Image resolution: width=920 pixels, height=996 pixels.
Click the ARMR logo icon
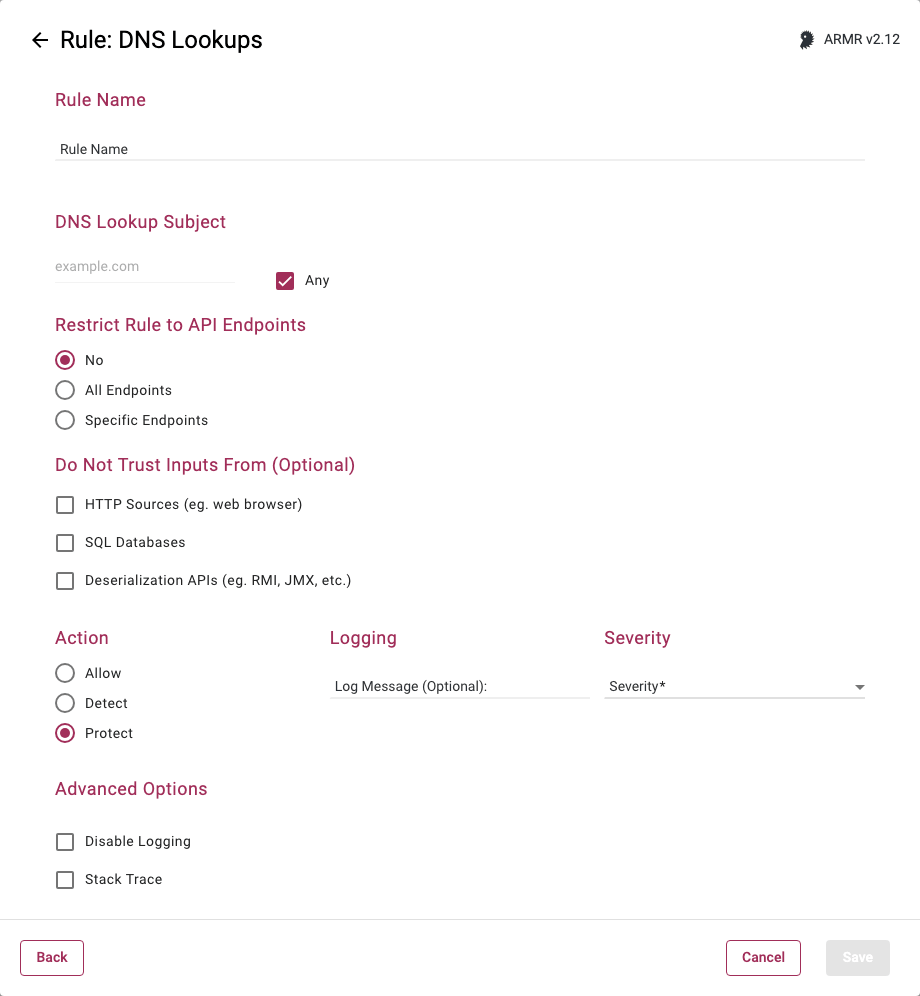click(806, 40)
